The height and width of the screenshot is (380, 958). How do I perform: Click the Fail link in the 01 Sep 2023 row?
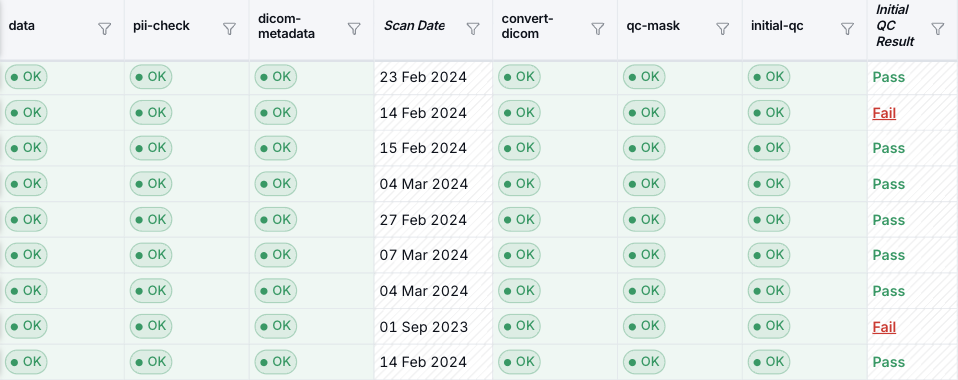pyautogui.click(x=884, y=327)
